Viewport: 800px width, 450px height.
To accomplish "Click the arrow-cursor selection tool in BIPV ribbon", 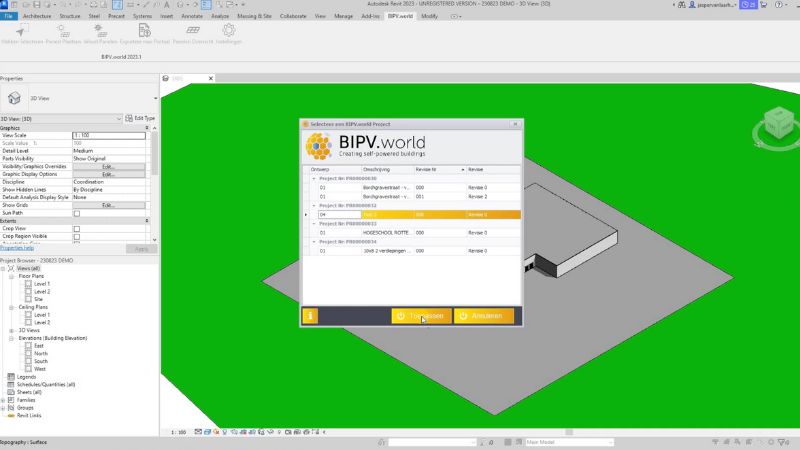I will (x=21, y=31).
